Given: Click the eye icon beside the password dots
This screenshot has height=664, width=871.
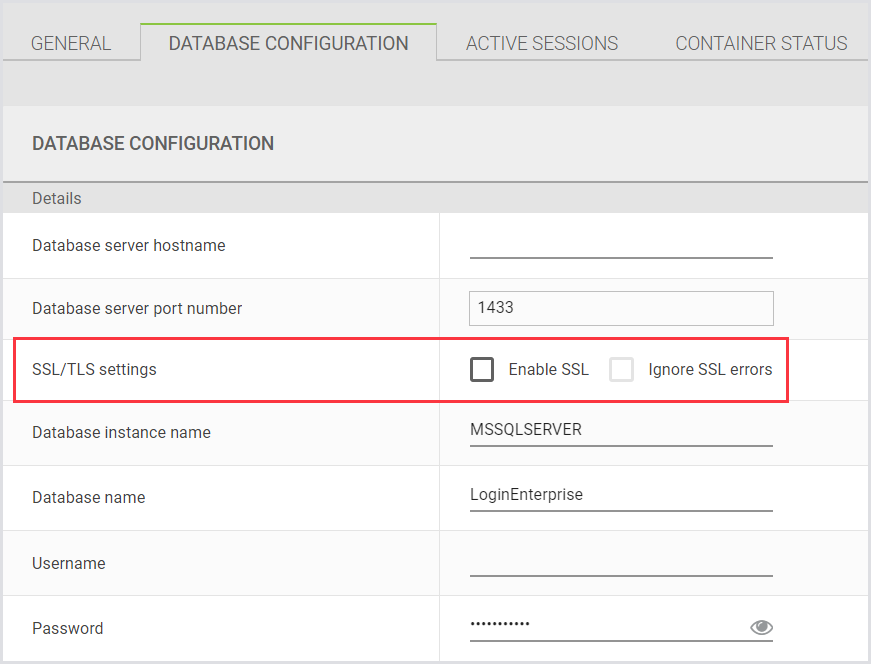Looking at the screenshot, I should [761, 626].
